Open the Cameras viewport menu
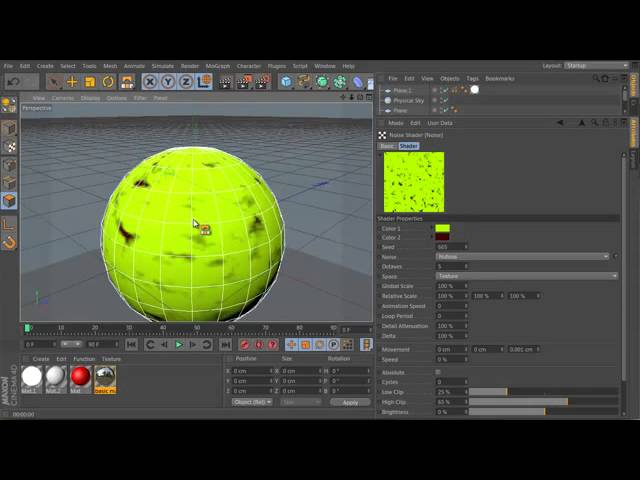 point(63,98)
